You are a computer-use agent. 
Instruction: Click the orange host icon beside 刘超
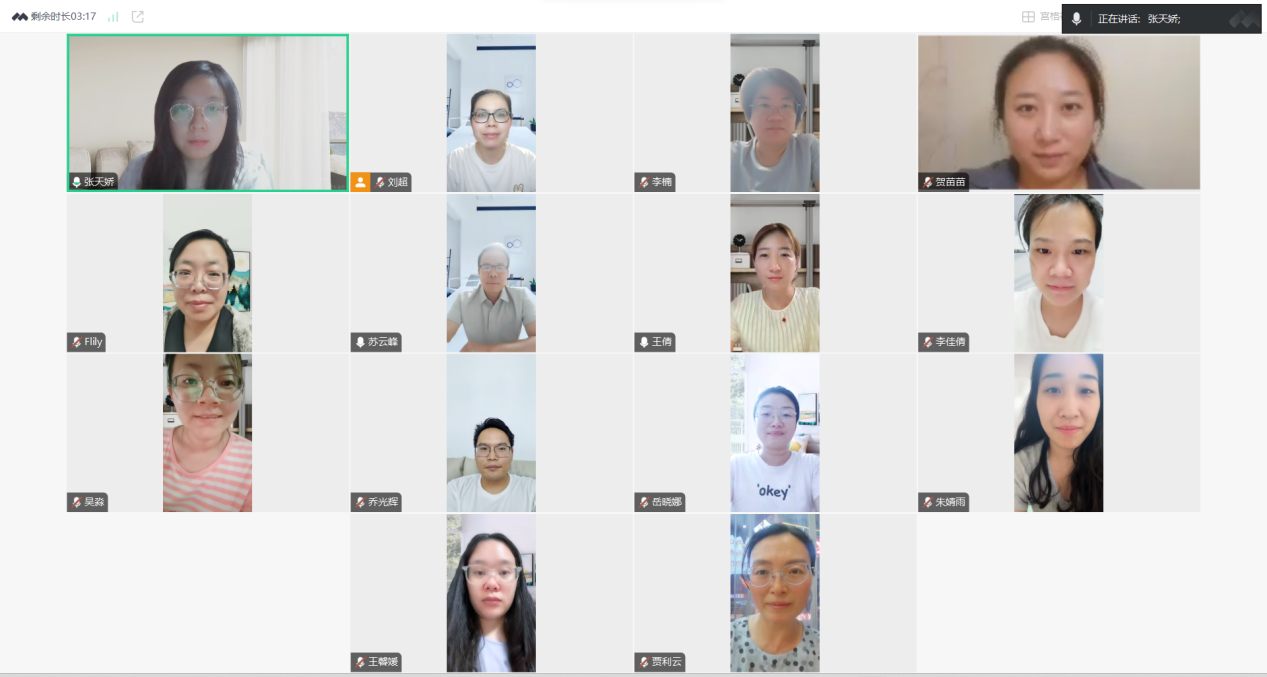click(x=361, y=182)
